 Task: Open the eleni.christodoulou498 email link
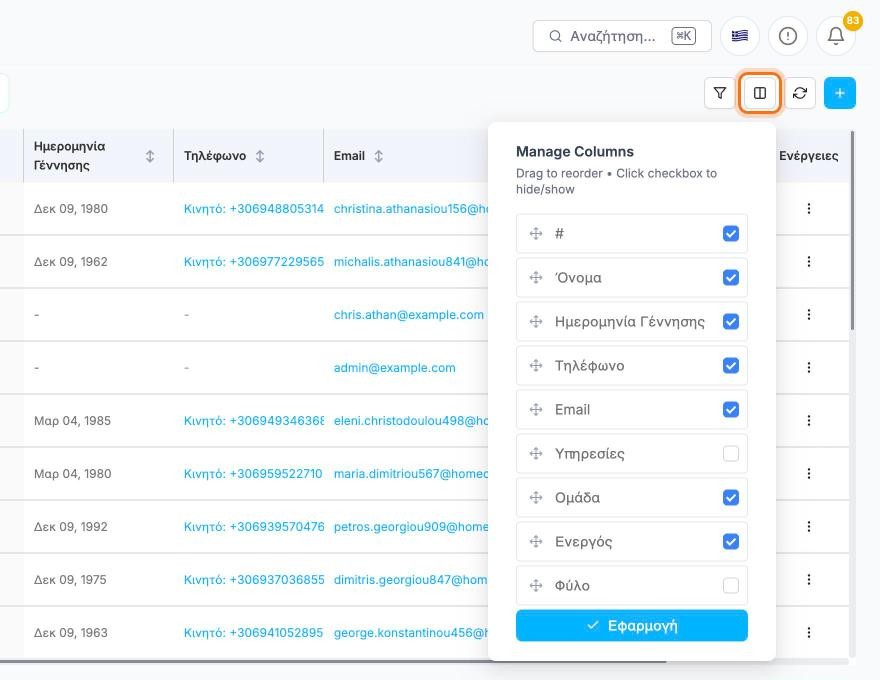(x=411, y=420)
